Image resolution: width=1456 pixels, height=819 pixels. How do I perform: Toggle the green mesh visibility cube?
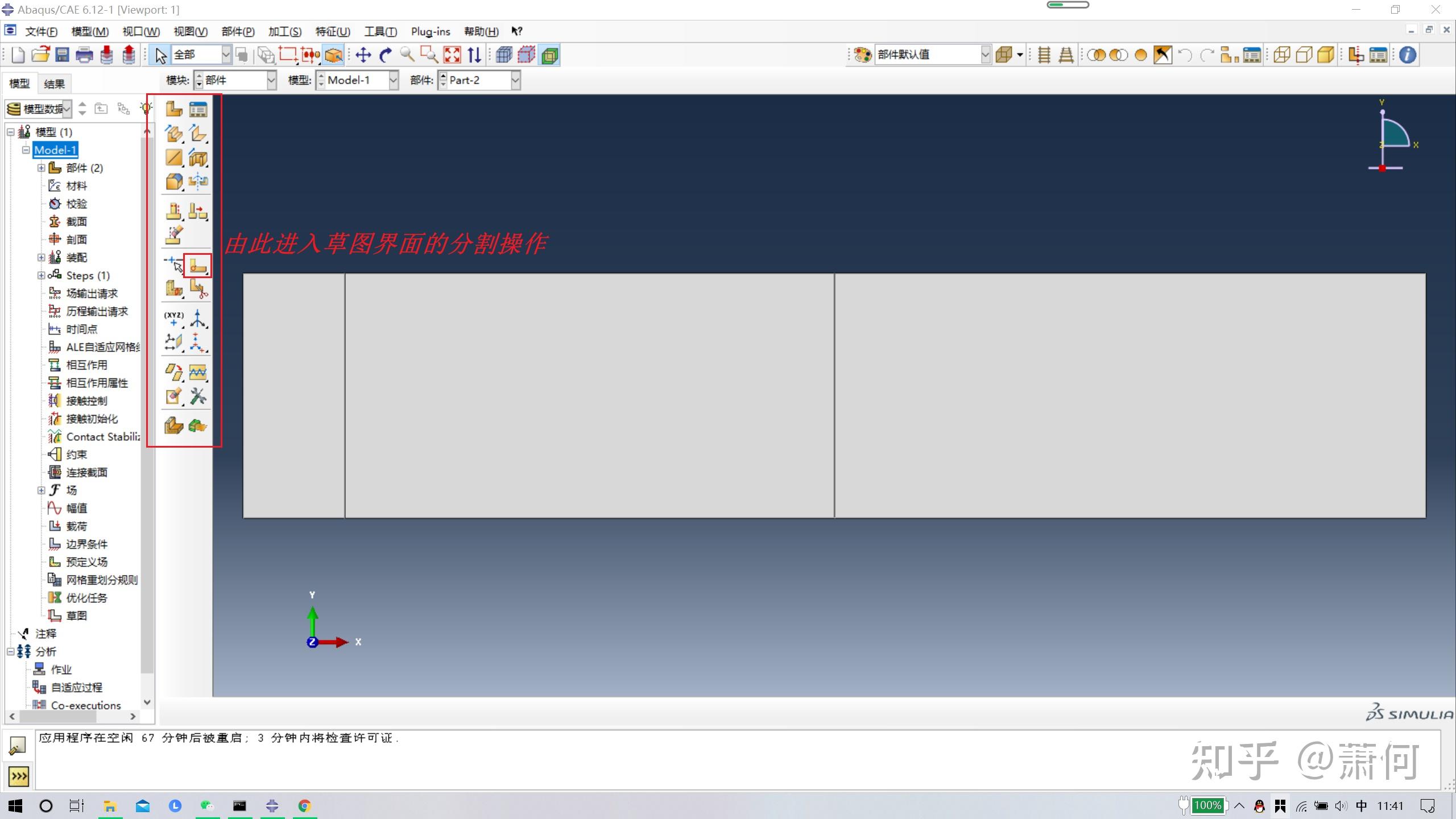pyautogui.click(x=550, y=55)
